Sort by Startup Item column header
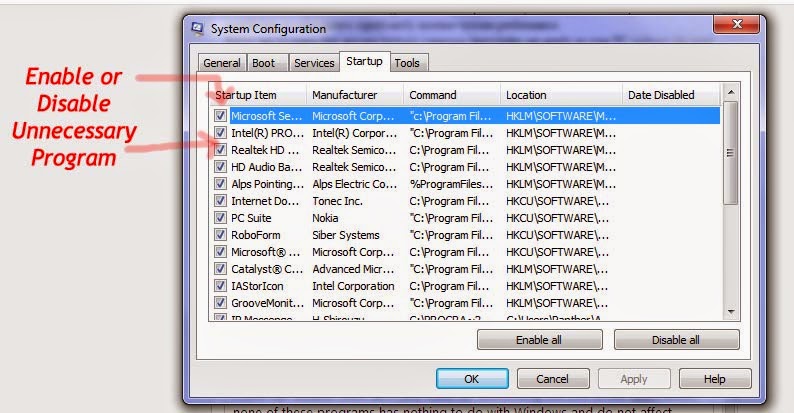This screenshot has height=413, width=794. pos(258,95)
